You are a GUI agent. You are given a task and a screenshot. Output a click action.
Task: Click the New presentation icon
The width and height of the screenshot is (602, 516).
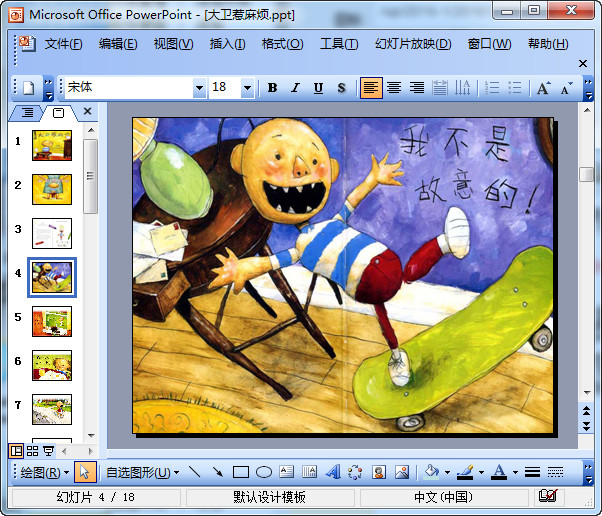(28, 88)
